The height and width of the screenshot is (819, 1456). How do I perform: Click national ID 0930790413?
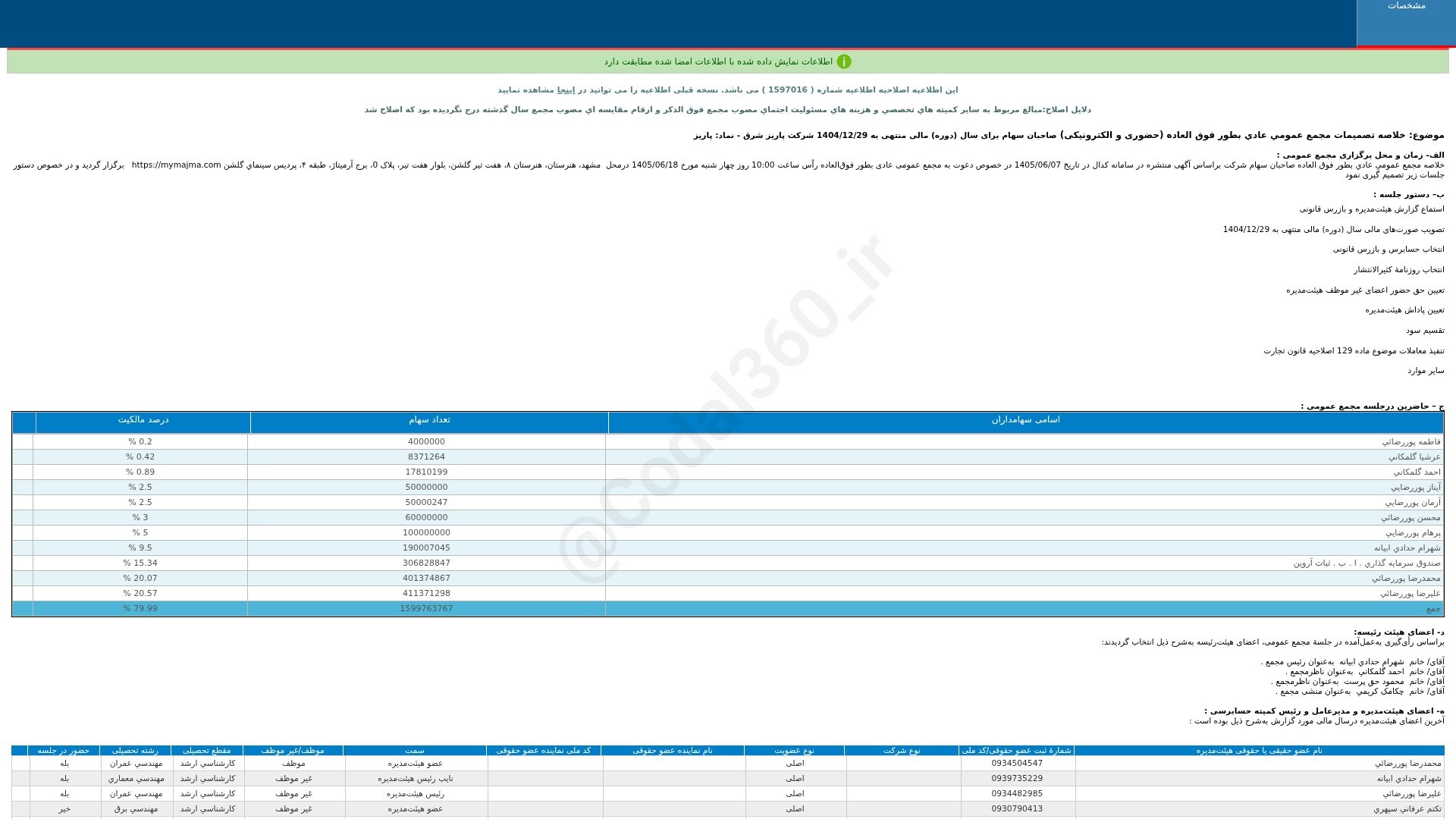click(1017, 809)
